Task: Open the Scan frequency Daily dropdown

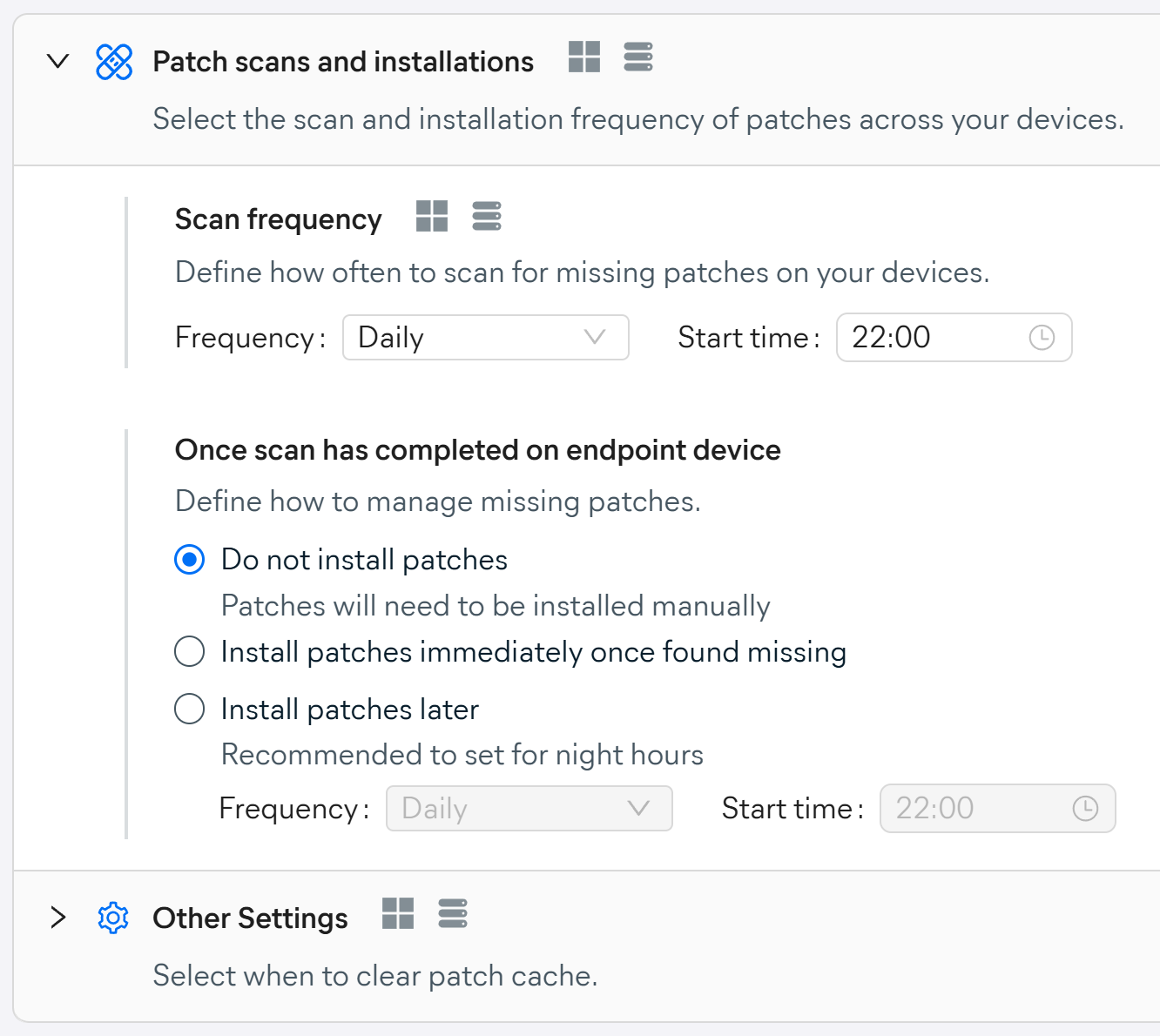Action: click(x=485, y=338)
